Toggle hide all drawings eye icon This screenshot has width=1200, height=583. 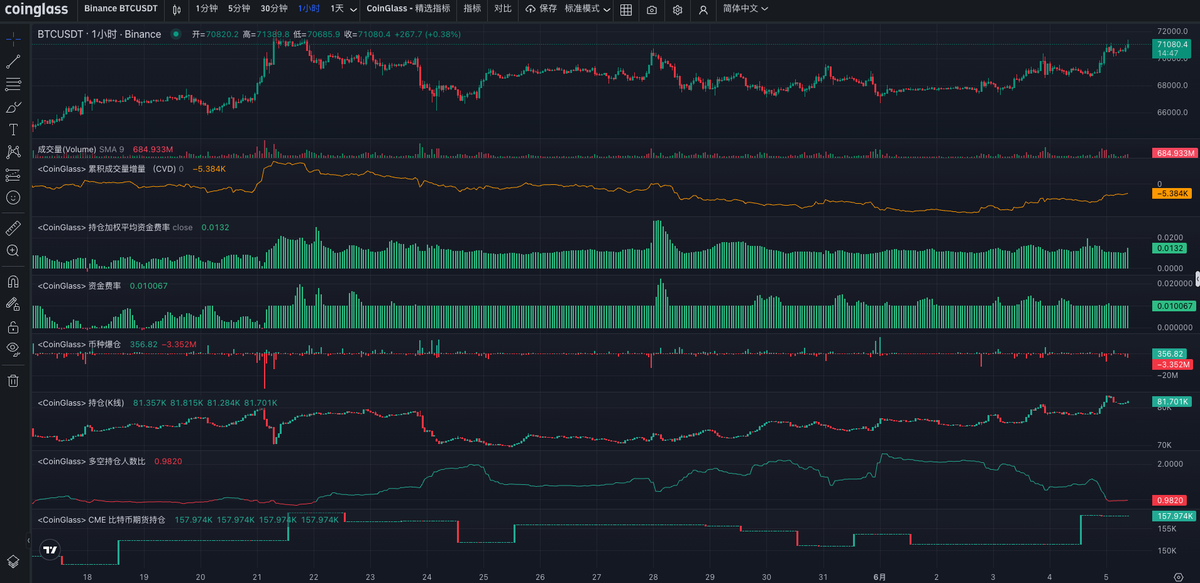13,349
